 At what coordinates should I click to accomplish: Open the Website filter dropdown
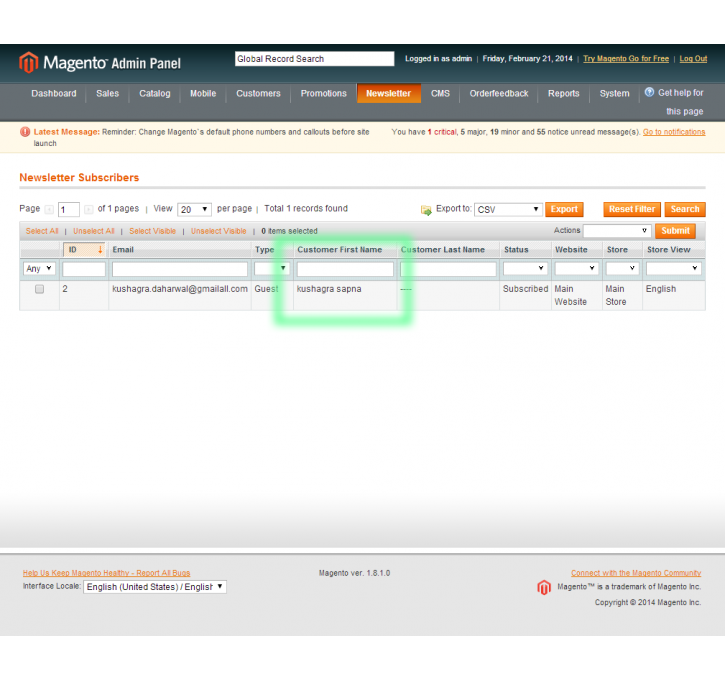click(576, 269)
